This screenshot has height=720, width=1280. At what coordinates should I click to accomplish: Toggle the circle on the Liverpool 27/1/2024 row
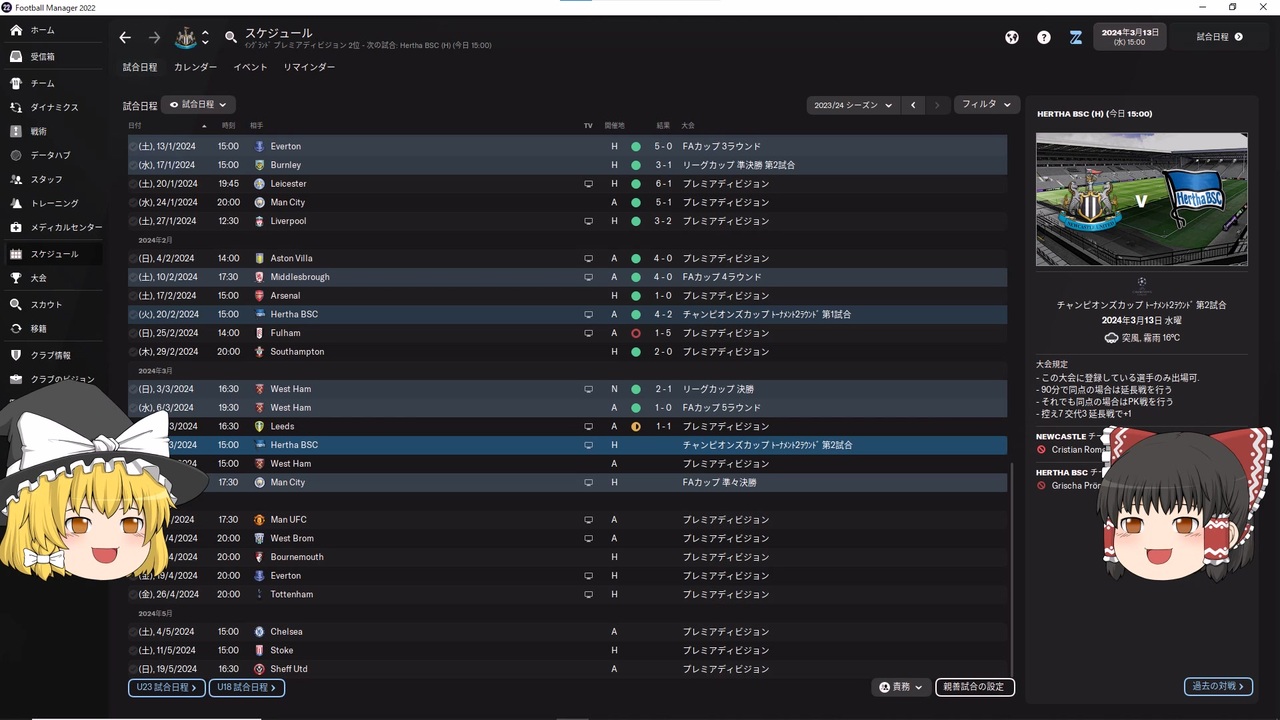(x=134, y=221)
